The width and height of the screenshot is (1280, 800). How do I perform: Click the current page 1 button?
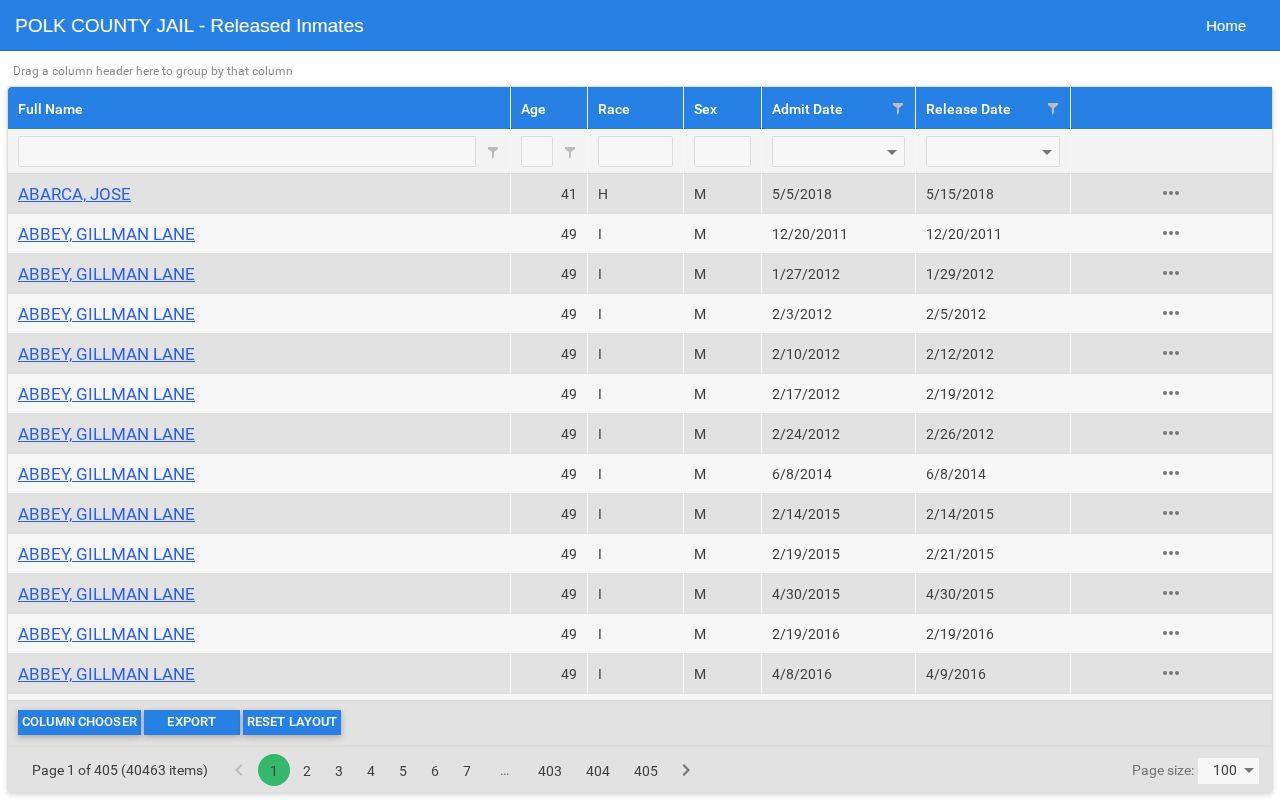(274, 770)
